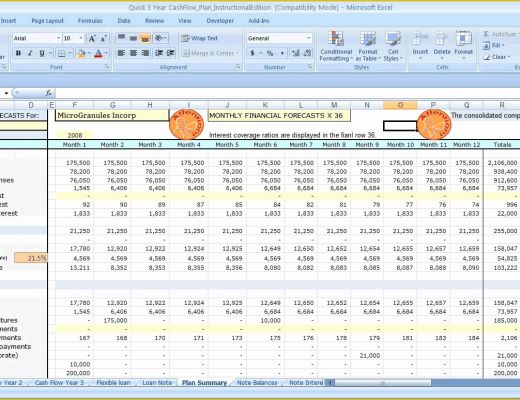
Task: Open the General number format dropdown
Action: 309,38
